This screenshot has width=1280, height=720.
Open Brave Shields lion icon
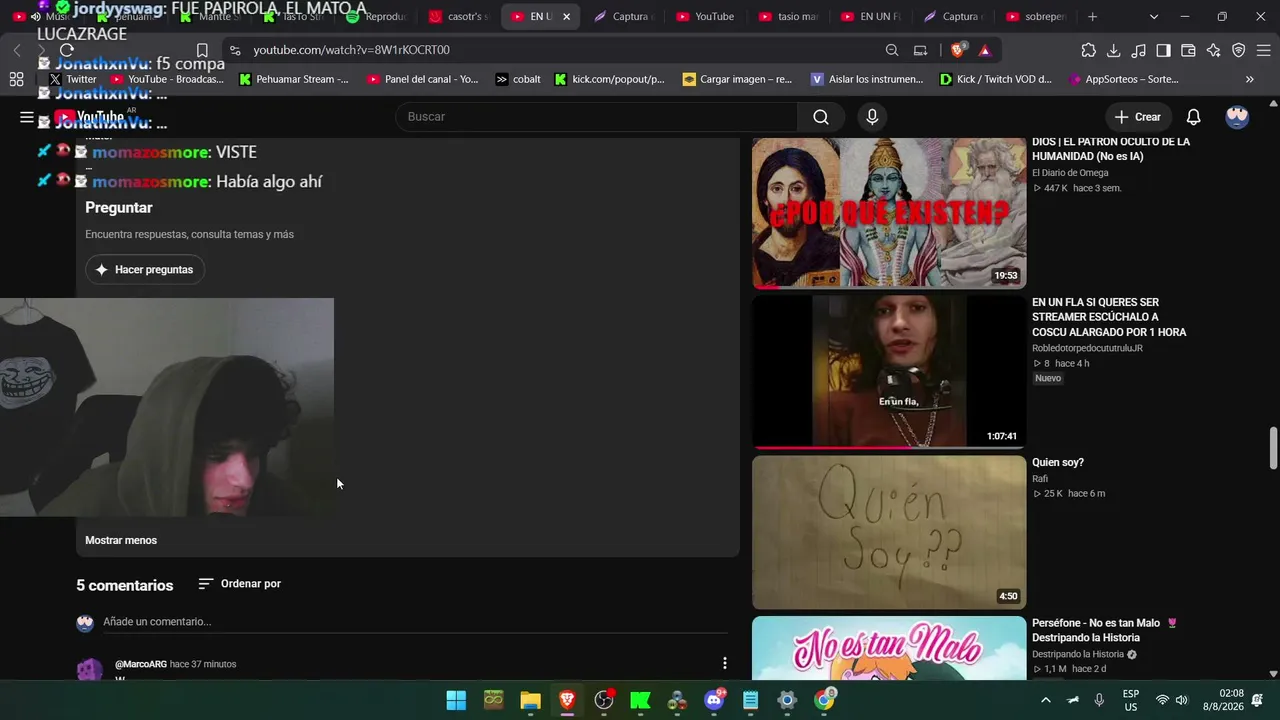pyautogui.click(x=958, y=50)
